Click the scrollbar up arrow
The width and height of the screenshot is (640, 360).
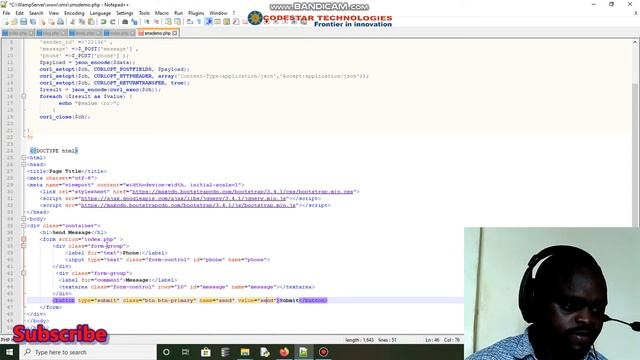(x=636, y=42)
